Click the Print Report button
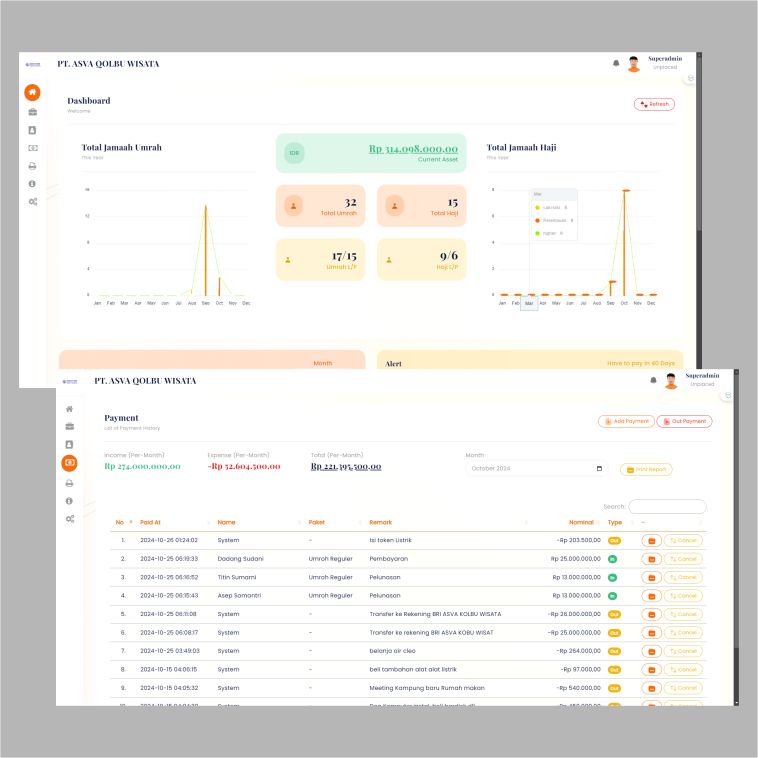This screenshot has height=758, width=758. [647, 470]
